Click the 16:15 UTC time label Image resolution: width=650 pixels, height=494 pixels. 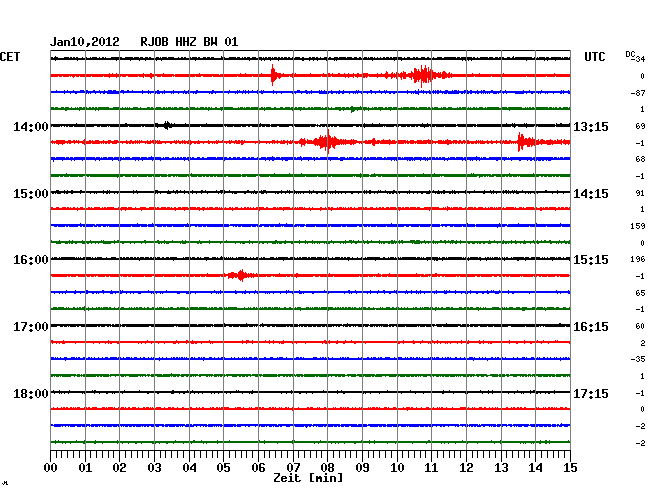(x=591, y=327)
